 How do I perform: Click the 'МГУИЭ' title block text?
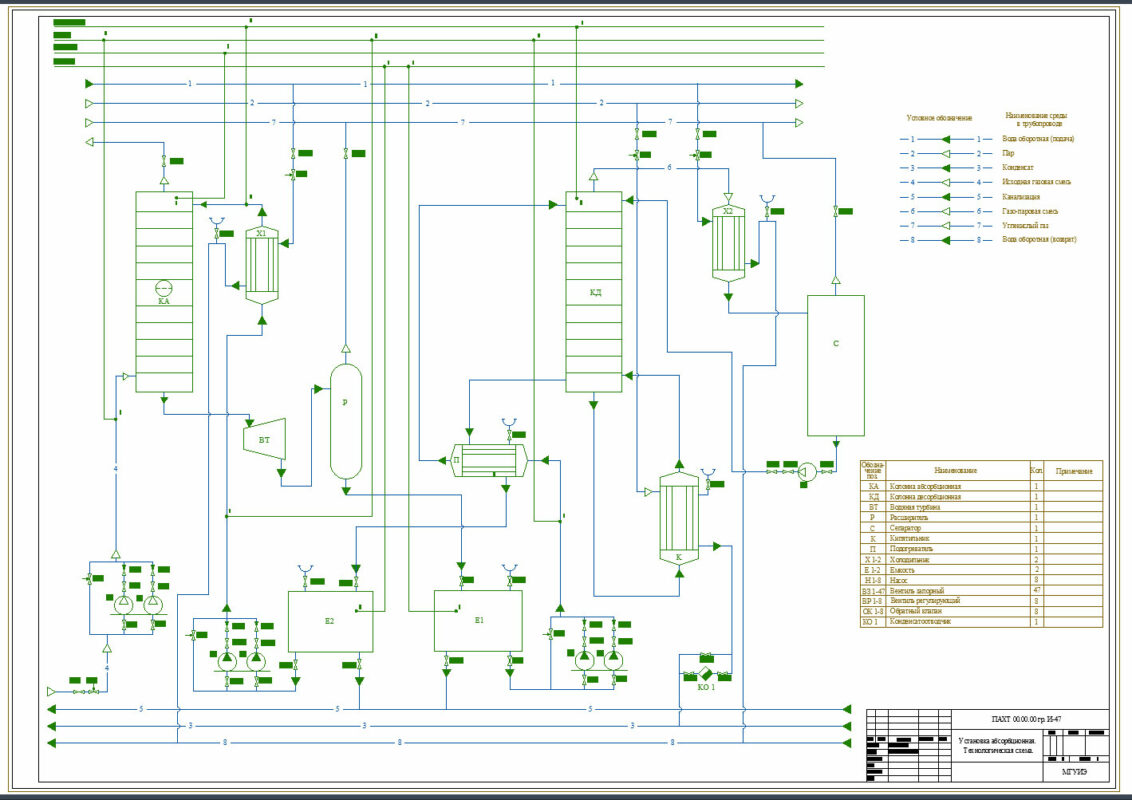click(1075, 773)
